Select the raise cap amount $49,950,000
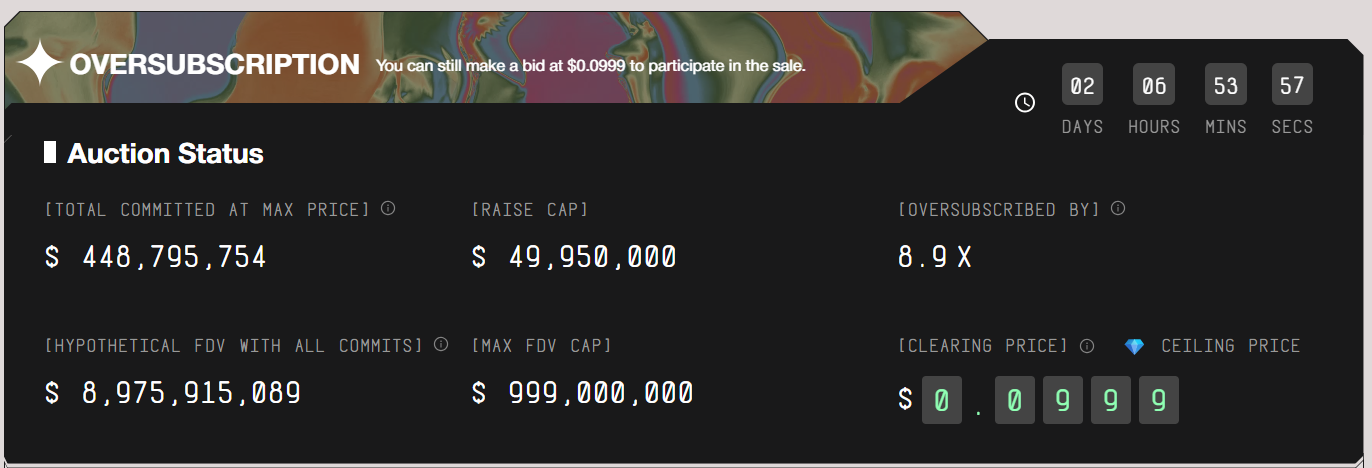Image resolution: width=1372 pixels, height=468 pixels. (x=574, y=257)
